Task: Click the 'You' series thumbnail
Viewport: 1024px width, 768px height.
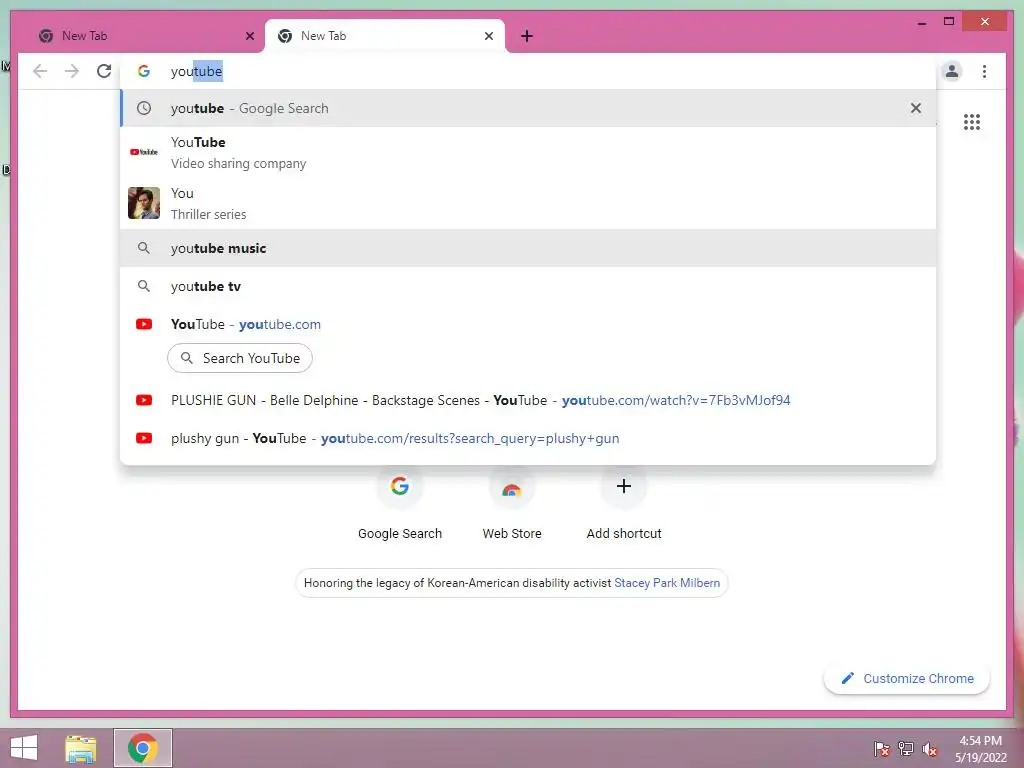Action: click(x=144, y=203)
